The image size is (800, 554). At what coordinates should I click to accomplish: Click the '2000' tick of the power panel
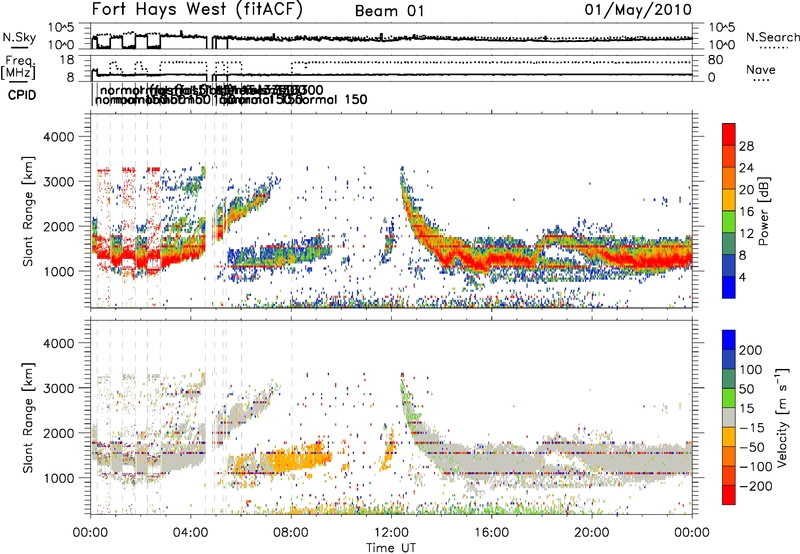coord(59,226)
